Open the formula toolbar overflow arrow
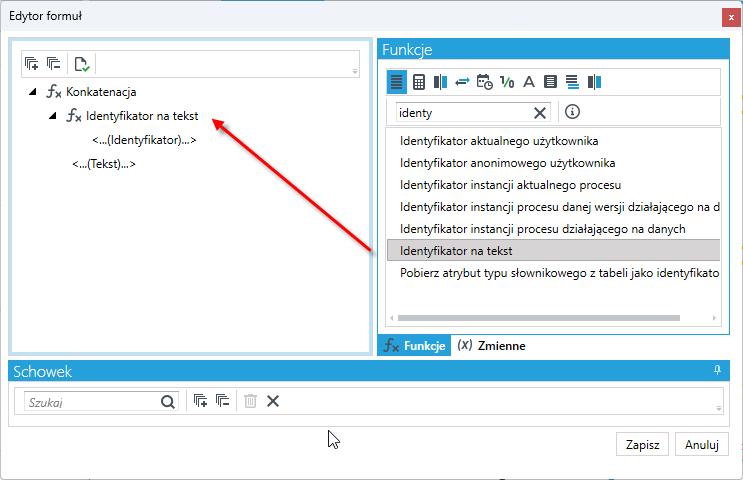Image resolution: width=743 pixels, height=480 pixels. coord(354,72)
